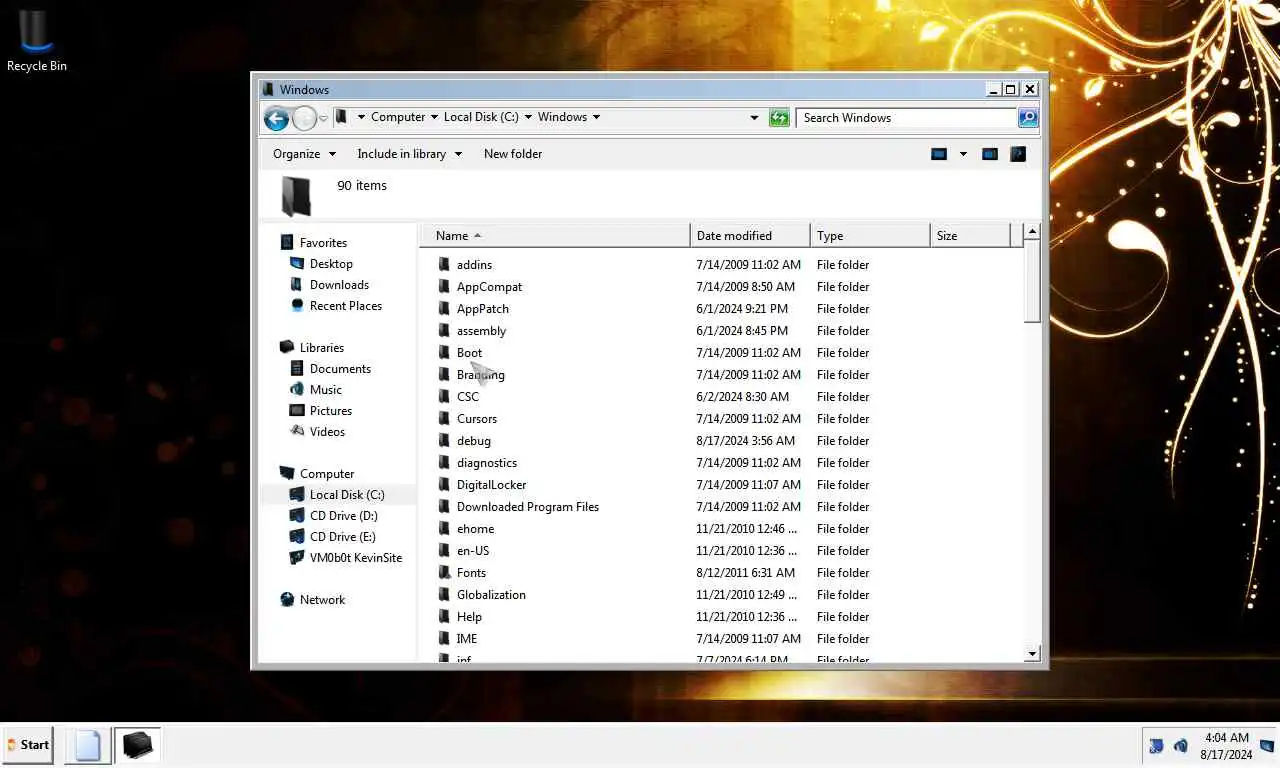Refresh the Windows folder view
1280x768 pixels.
(x=779, y=118)
